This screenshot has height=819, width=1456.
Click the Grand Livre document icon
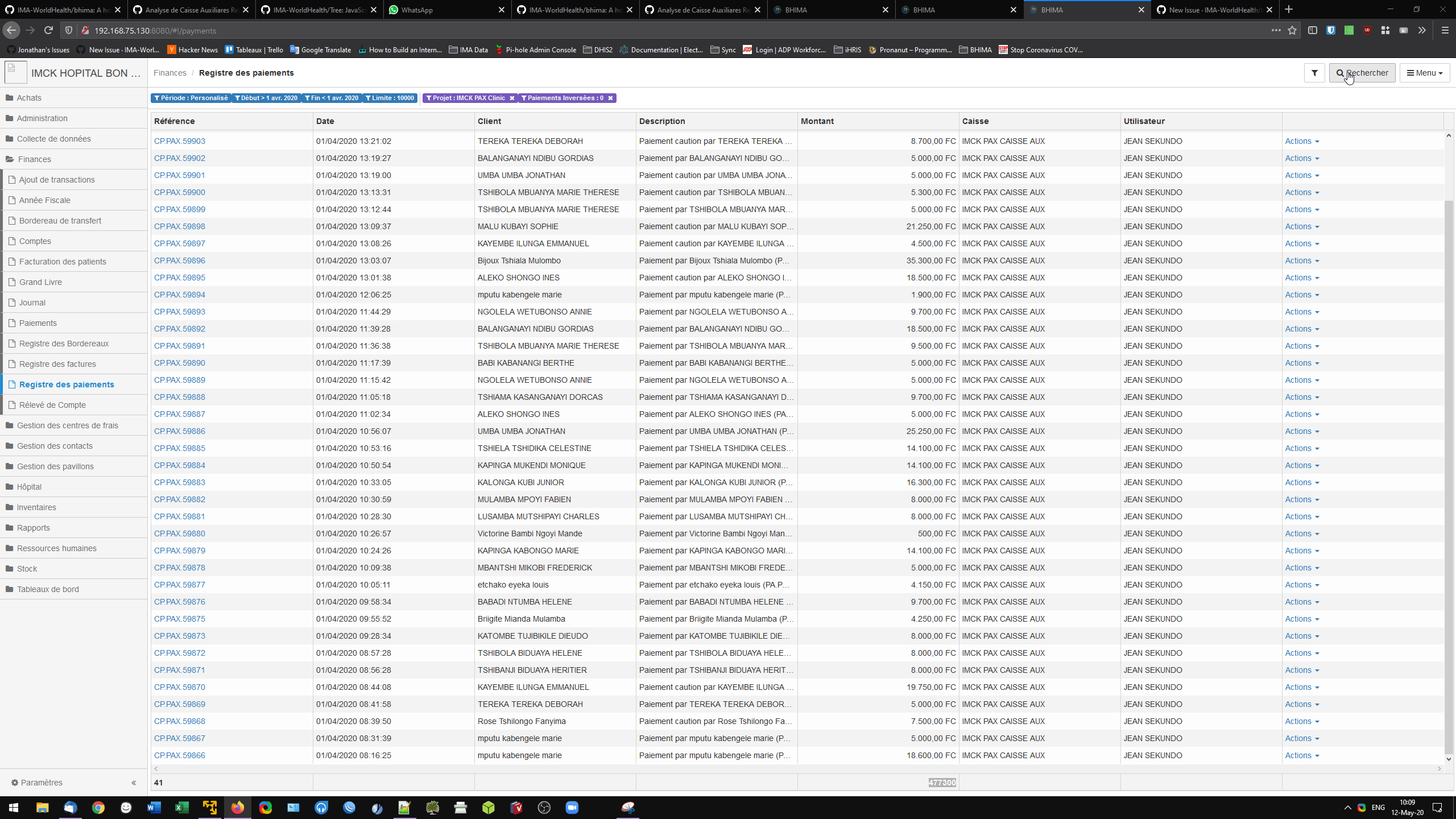(x=12, y=282)
